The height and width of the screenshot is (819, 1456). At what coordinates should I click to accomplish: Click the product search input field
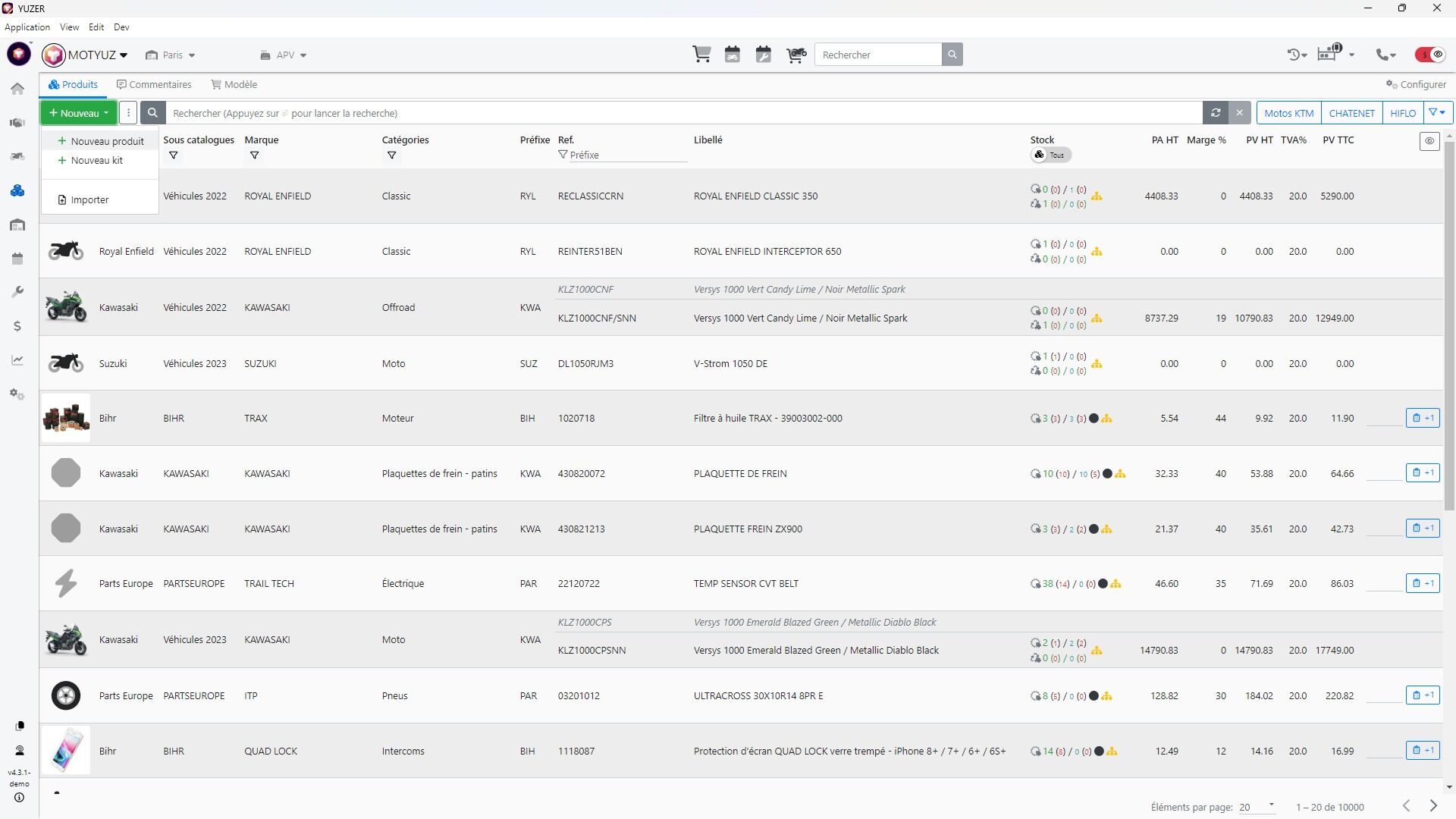pyautogui.click(x=682, y=113)
